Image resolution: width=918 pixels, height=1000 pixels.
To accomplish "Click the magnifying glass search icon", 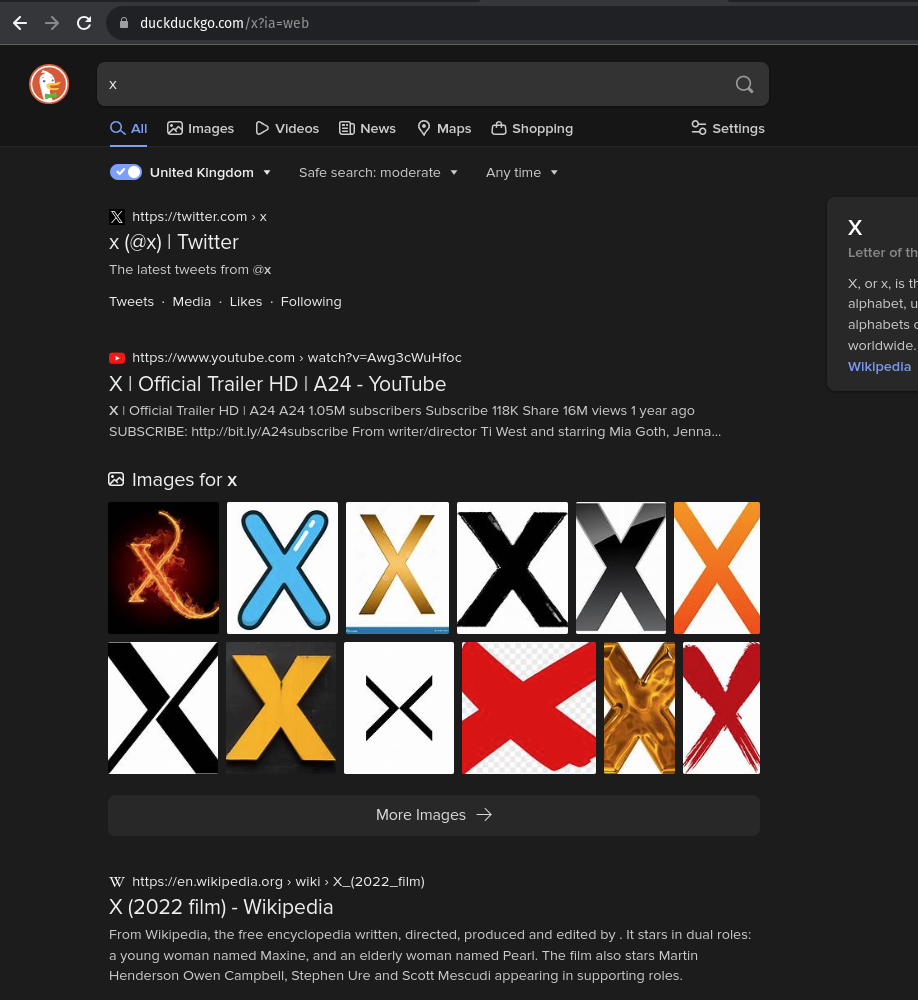I will (744, 84).
